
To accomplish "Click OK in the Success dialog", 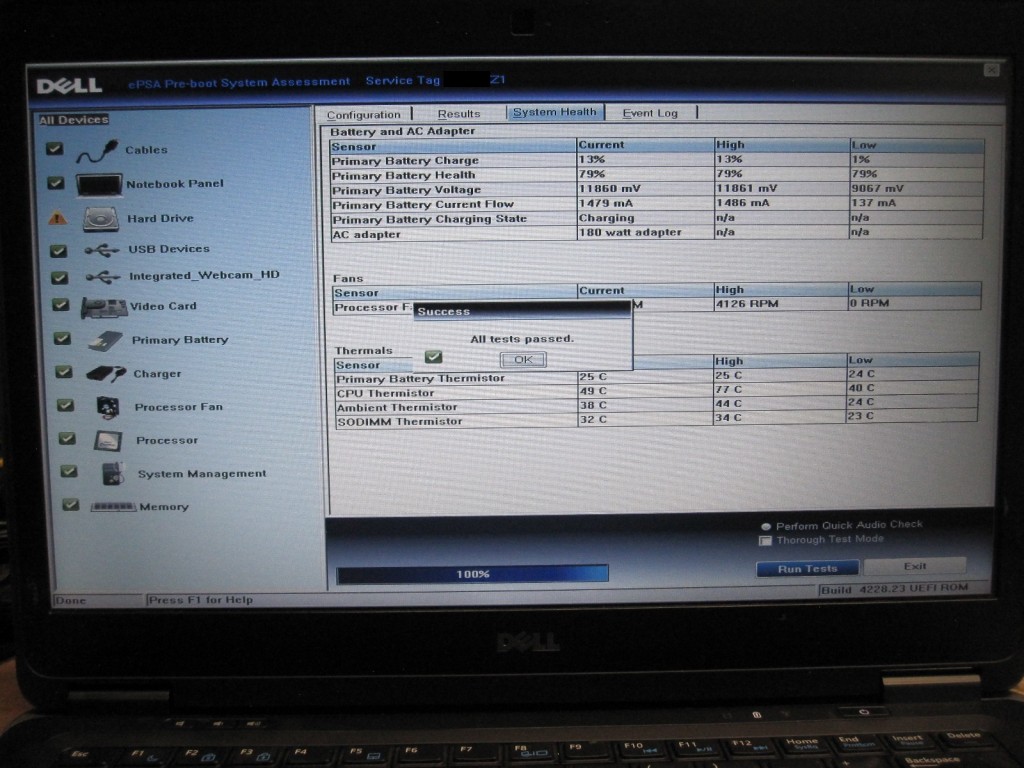I will pyautogui.click(x=523, y=360).
